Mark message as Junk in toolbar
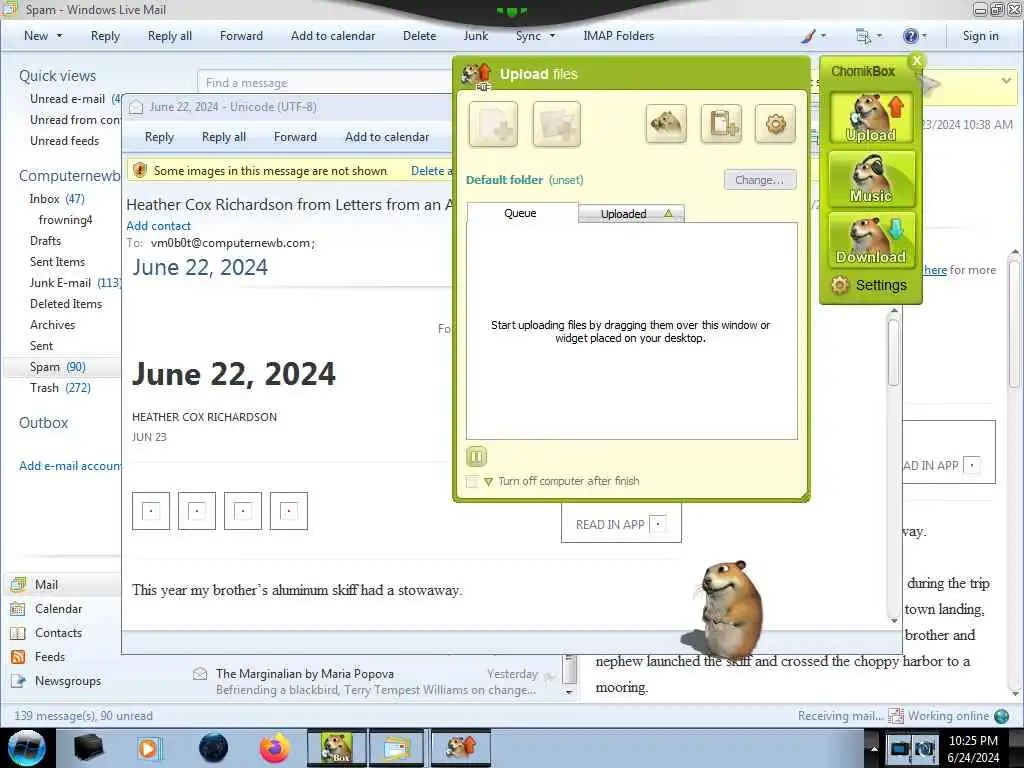 475,36
